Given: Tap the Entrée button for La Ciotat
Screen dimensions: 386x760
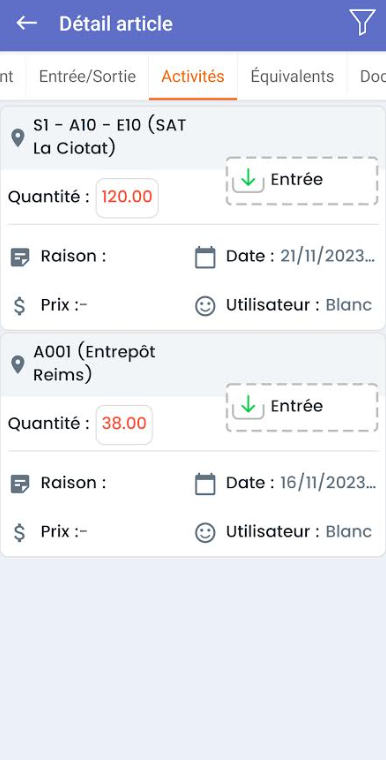Looking at the screenshot, I should click(x=302, y=181).
